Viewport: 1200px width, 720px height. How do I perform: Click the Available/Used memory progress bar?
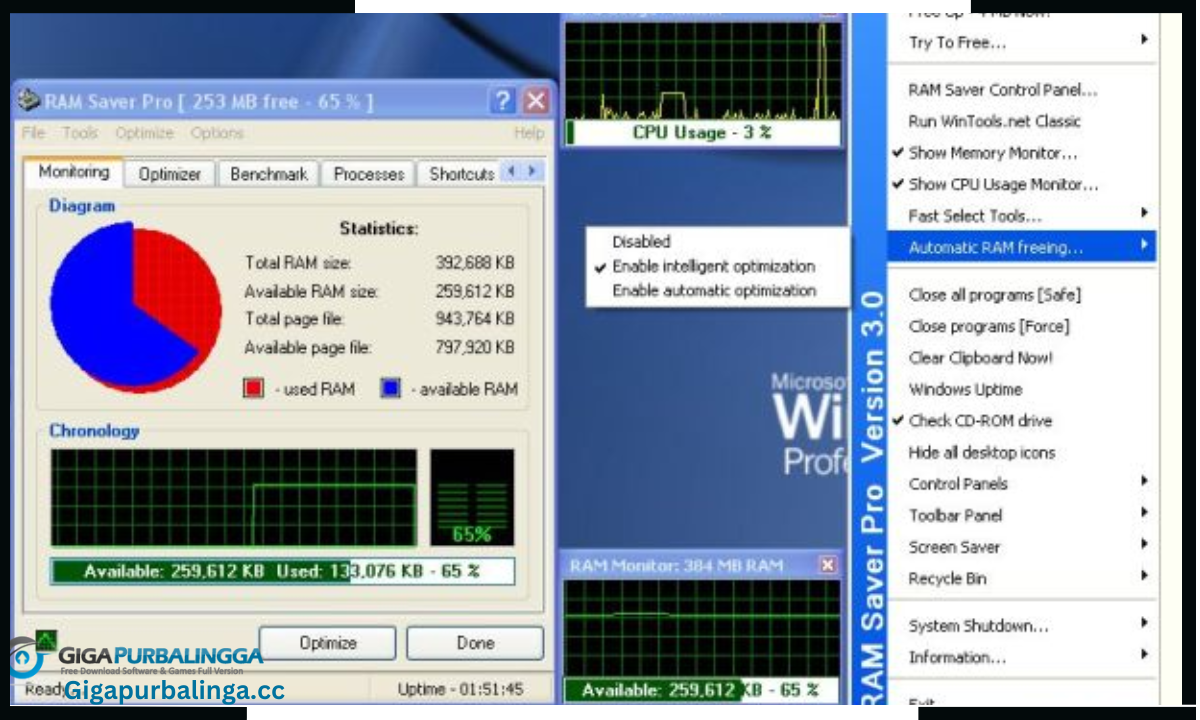283,572
